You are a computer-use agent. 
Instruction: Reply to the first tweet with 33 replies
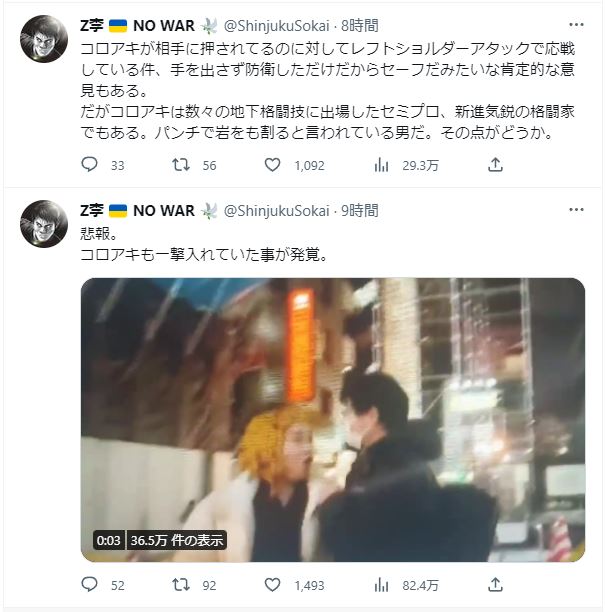(x=89, y=165)
